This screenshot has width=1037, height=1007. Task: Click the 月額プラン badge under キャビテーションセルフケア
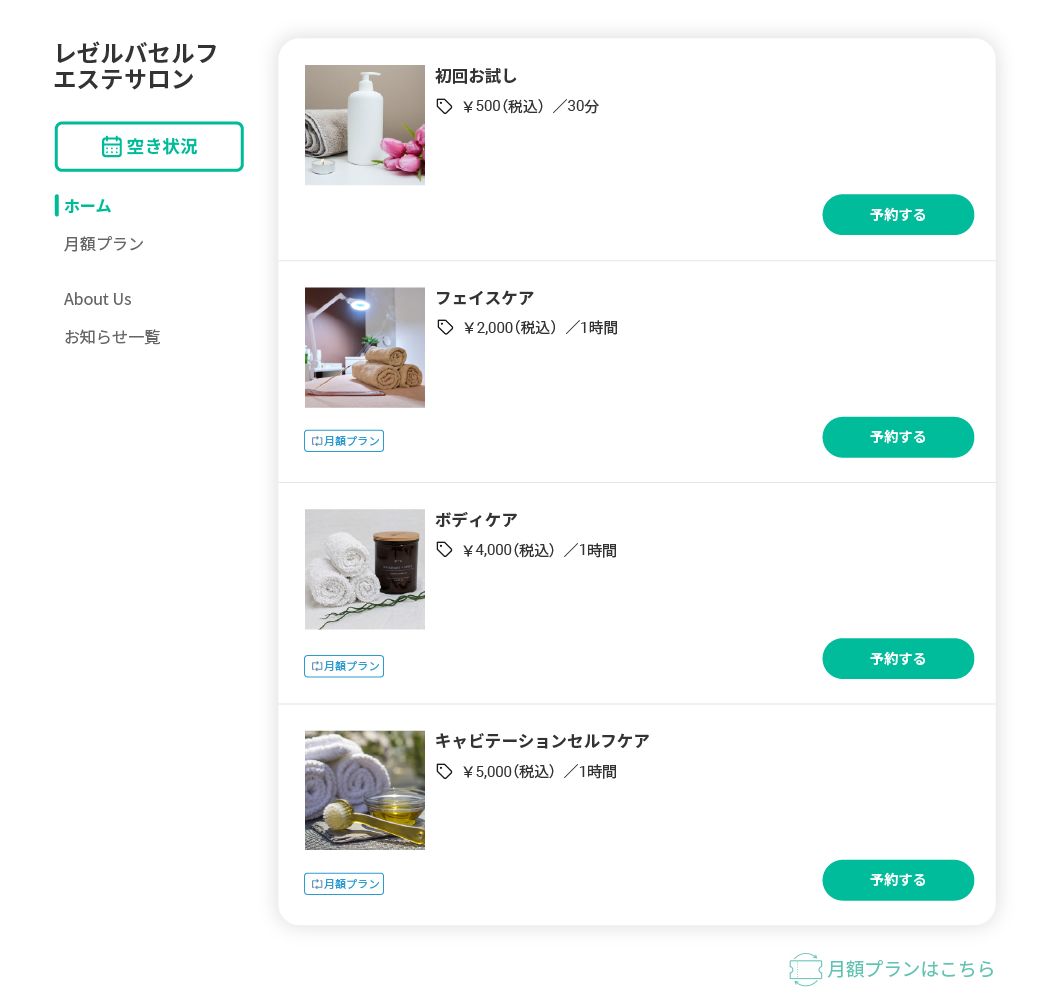pos(344,884)
